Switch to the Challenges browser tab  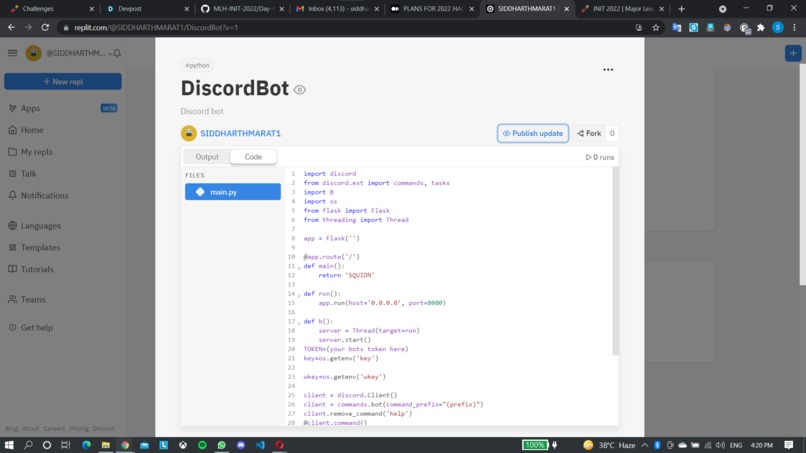point(50,9)
